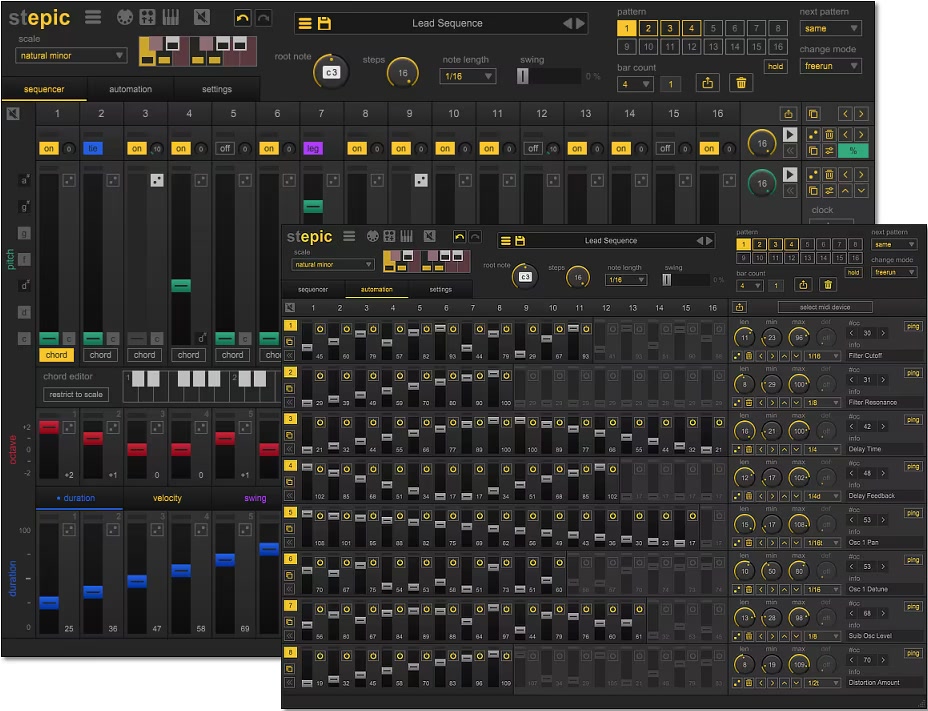Expand the note length 1/16 dropdown in sequencer window

click(469, 76)
